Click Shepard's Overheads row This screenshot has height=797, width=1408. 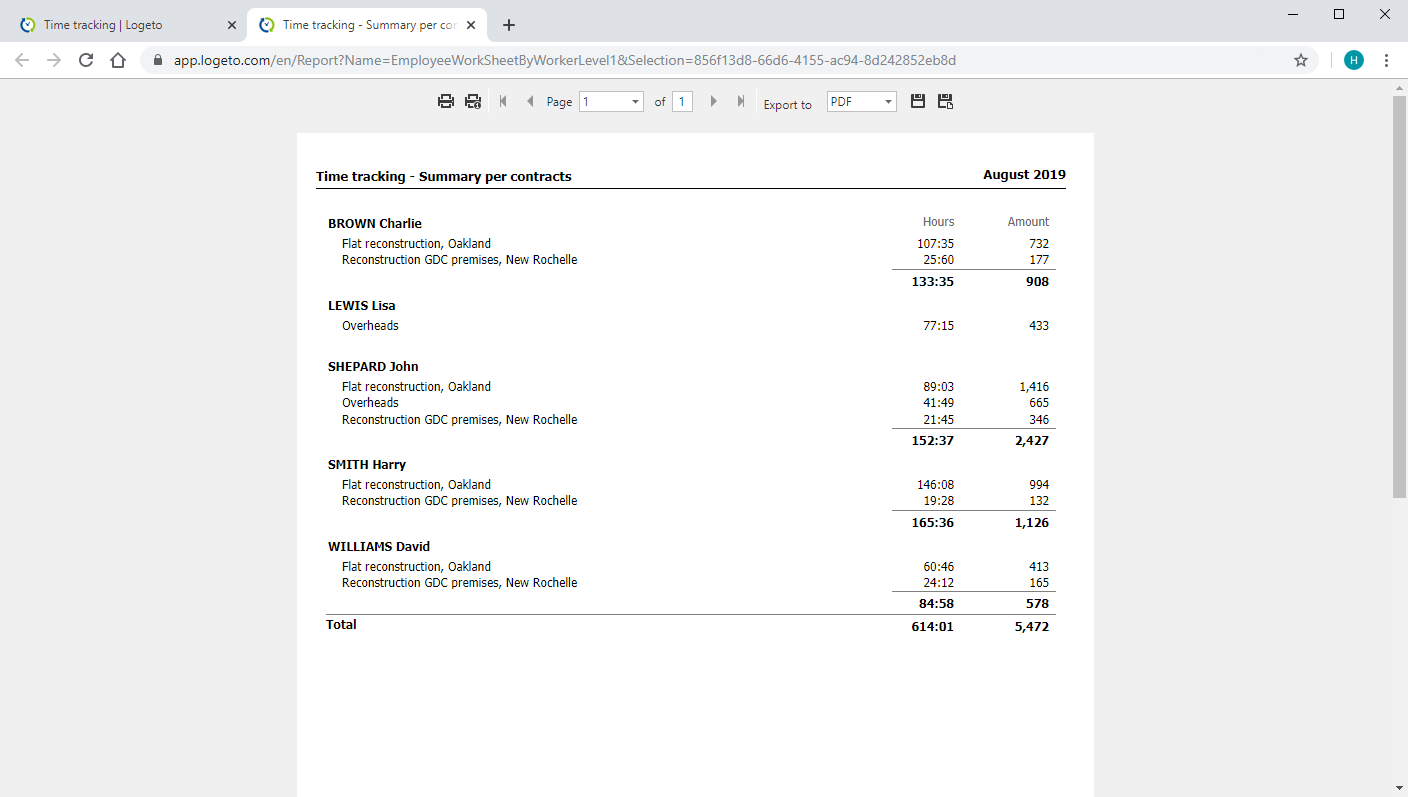click(x=370, y=402)
